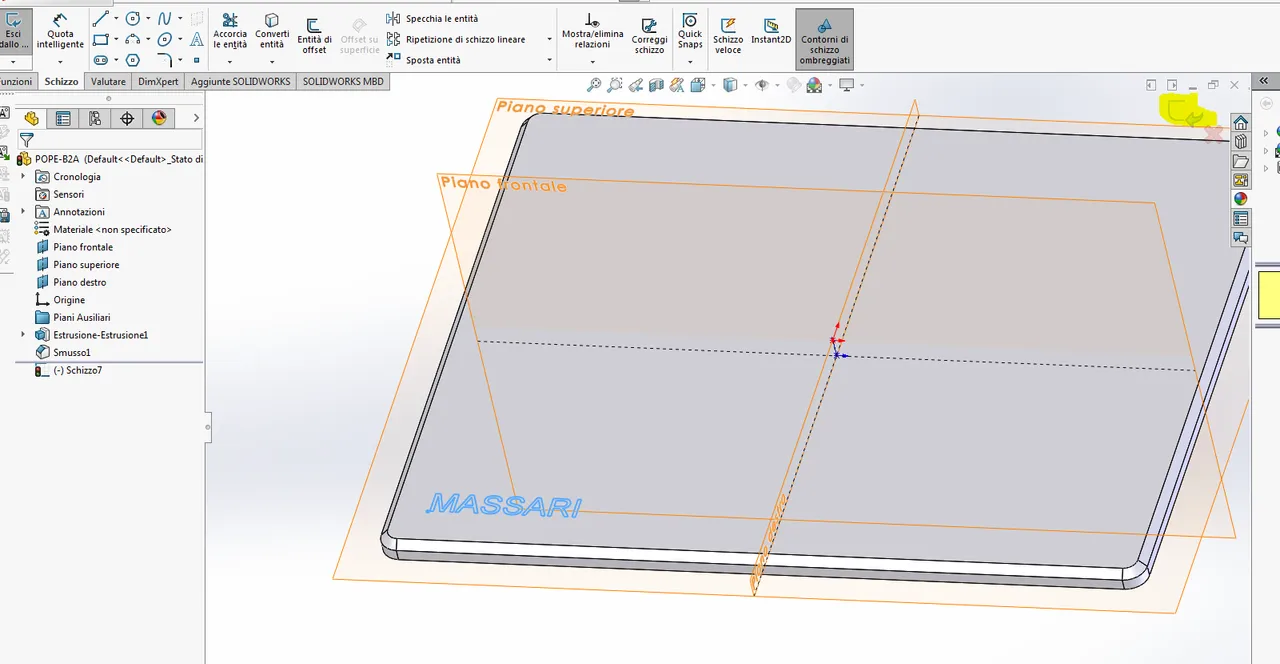
Task: Select Piano frontale in the tree
Action: tap(74, 247)
